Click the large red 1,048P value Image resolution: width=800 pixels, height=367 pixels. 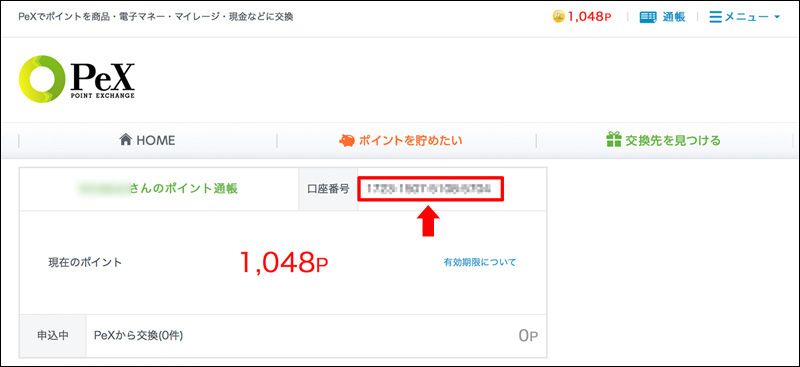pos(284,262)
